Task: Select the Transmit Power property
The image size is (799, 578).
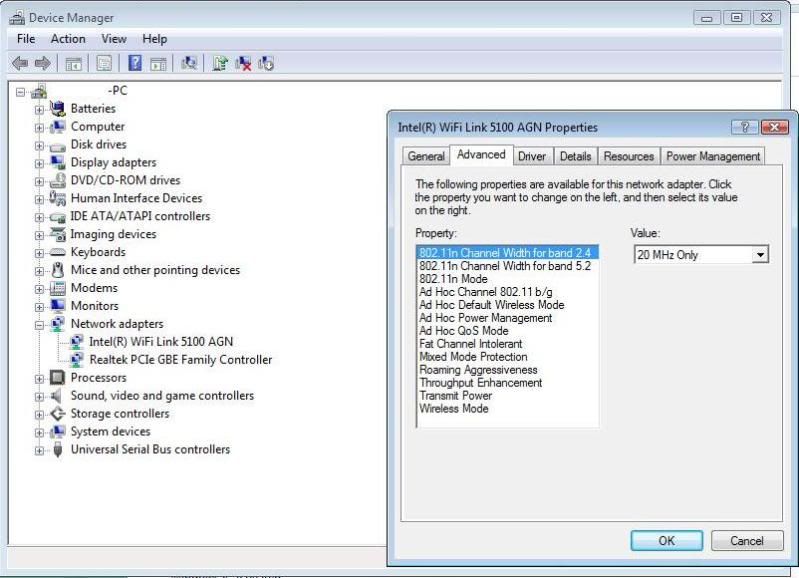Action: pyautogui.click(x=455, y=396)
